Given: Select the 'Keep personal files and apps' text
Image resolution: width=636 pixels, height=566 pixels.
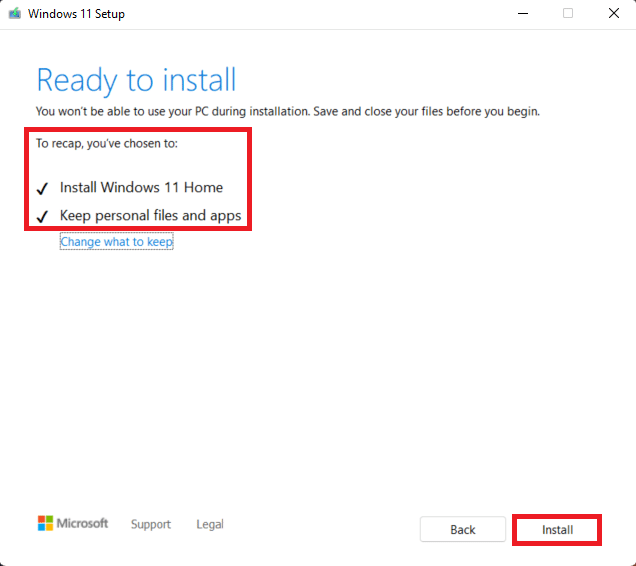Looking at the screenshot, I should tap(150, 215).
